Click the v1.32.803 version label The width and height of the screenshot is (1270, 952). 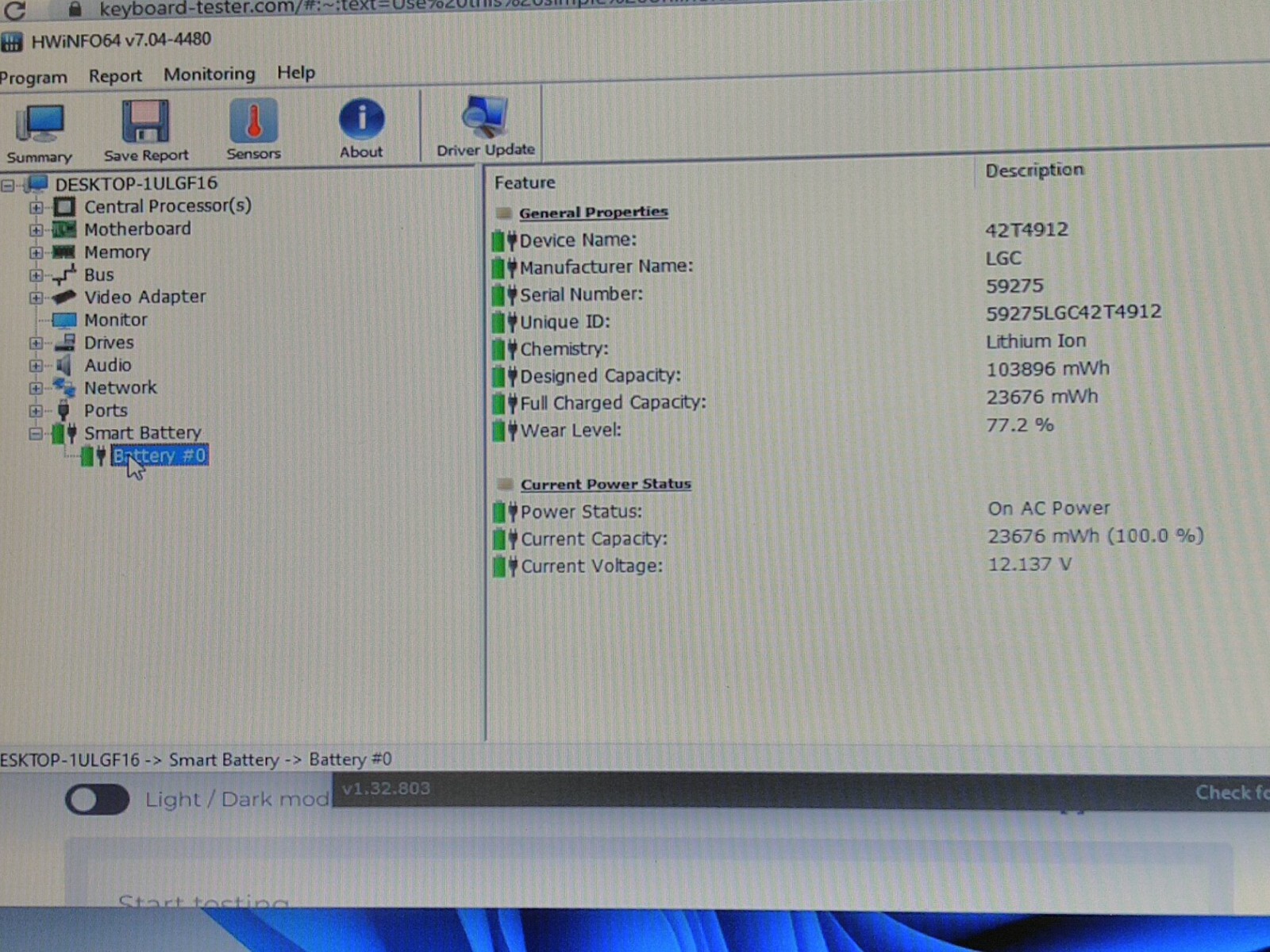[386, 789]
